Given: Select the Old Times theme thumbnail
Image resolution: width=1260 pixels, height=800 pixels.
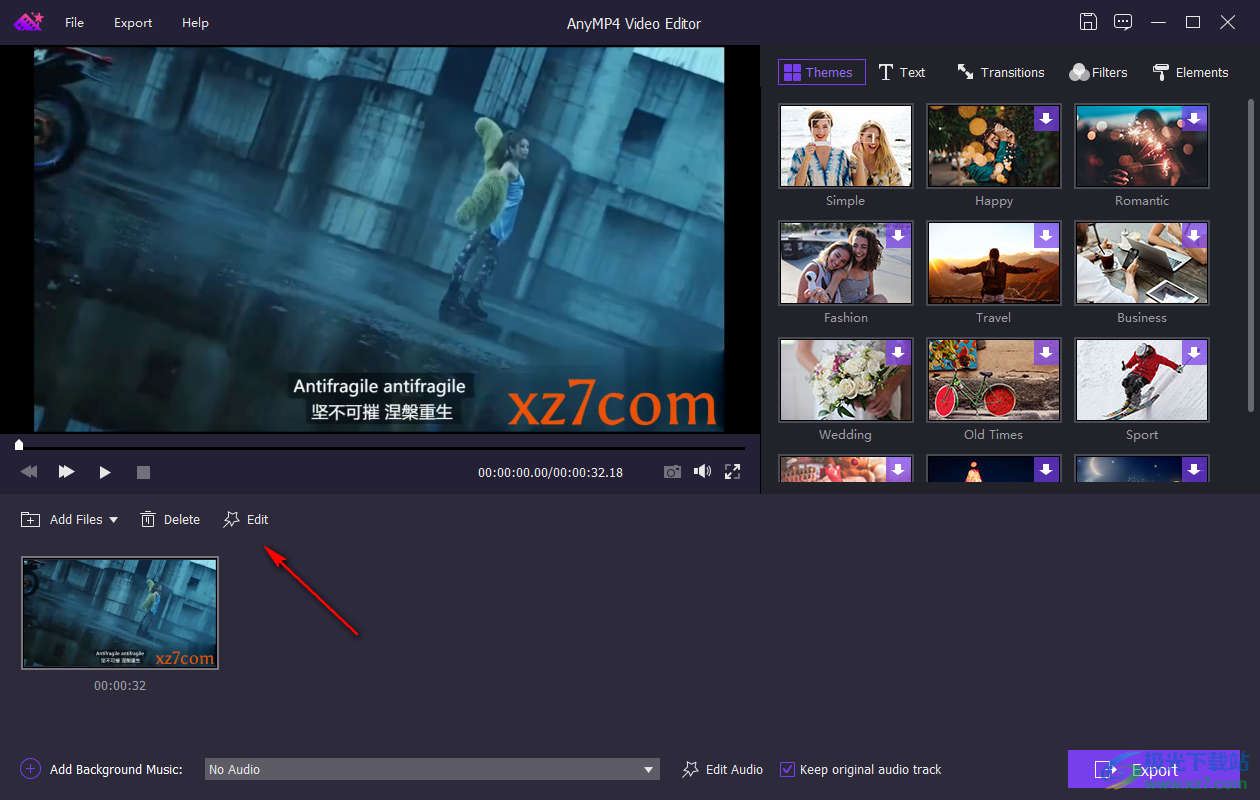Looking at the screenshot, I should pos(993,380).
